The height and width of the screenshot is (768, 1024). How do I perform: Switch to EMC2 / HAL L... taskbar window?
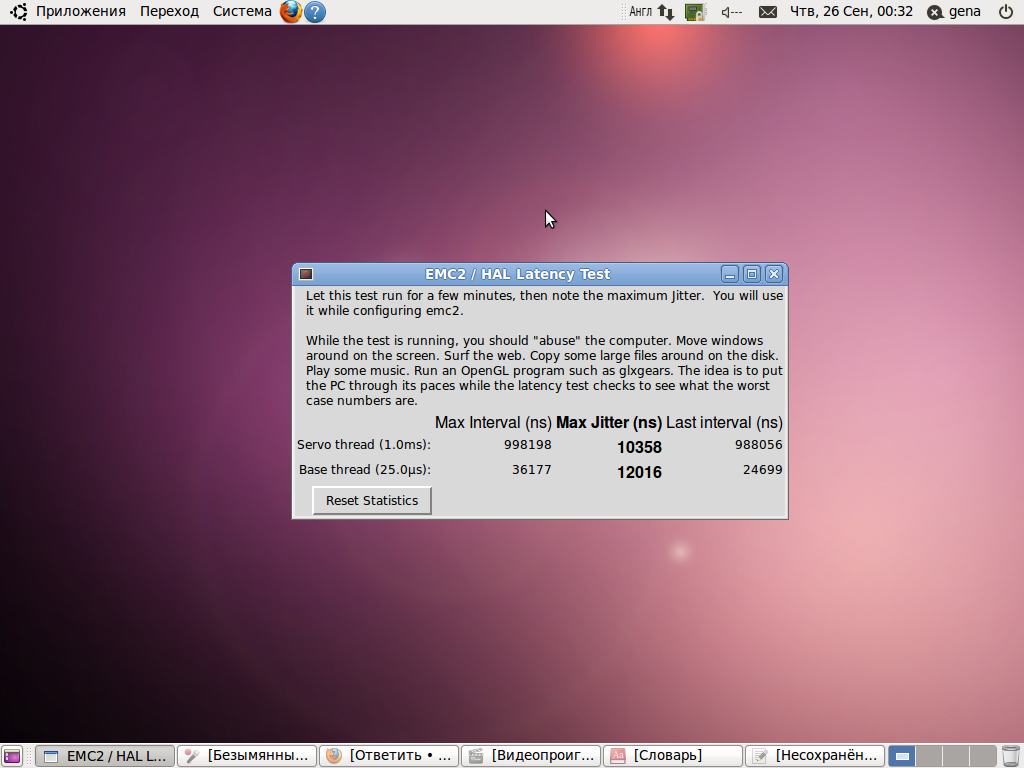(105, 756)
